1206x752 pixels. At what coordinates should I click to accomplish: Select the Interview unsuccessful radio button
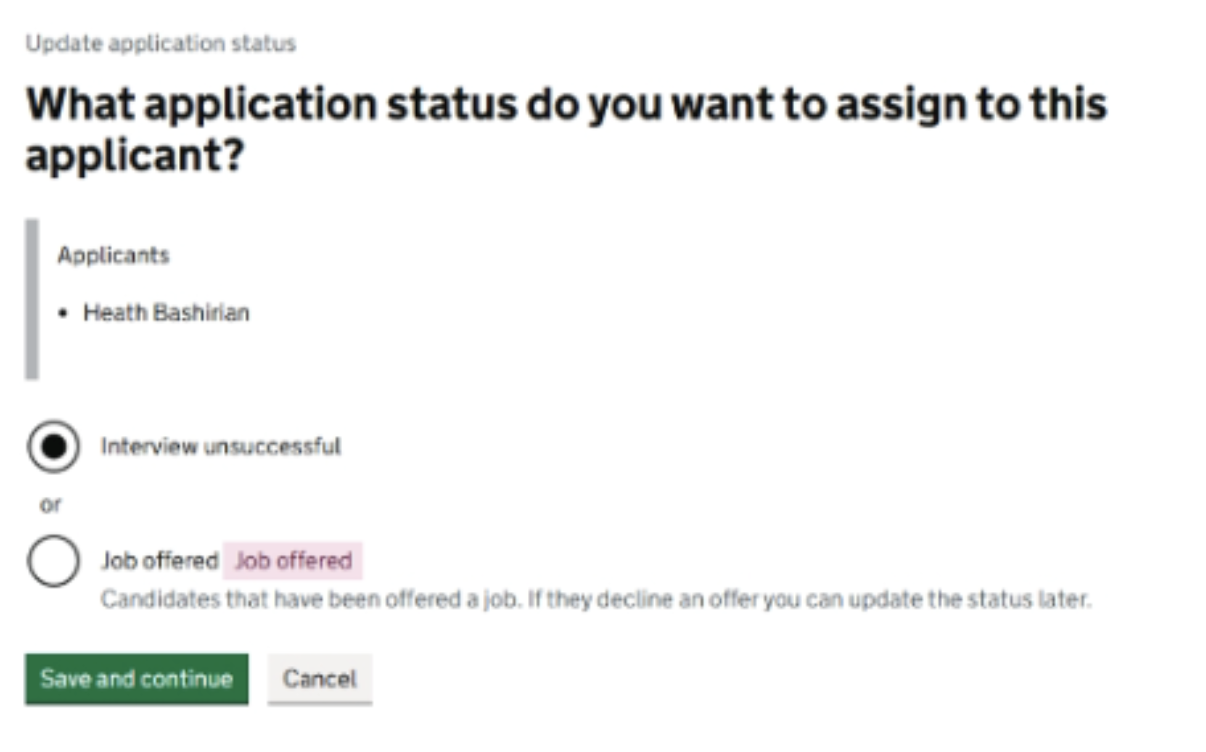click(x=53, y=447)
